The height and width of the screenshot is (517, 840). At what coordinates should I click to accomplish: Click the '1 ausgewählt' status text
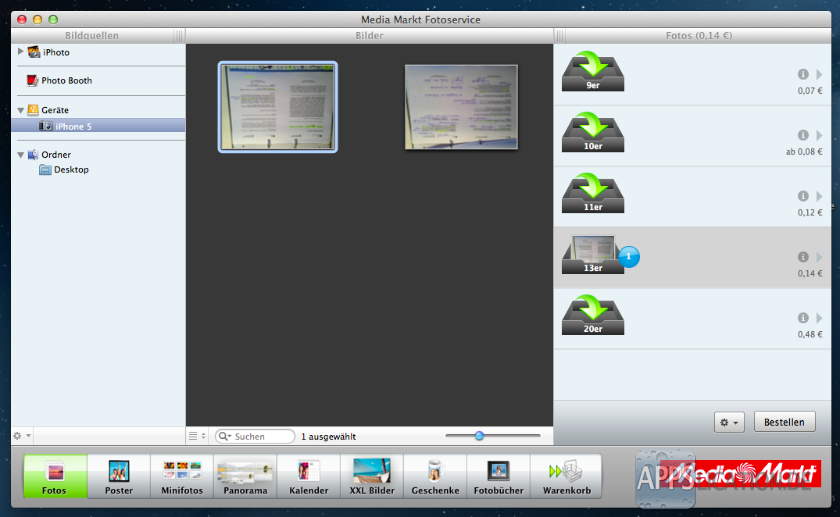pos(328,437)
